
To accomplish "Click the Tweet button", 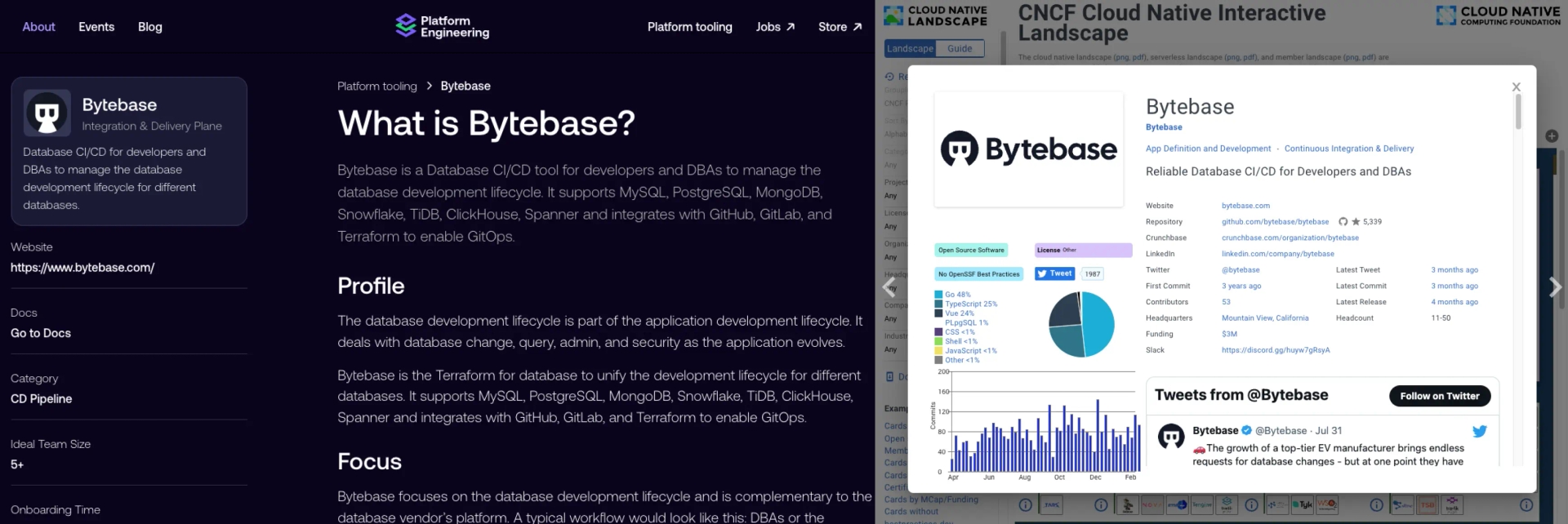I will 1054,273.
